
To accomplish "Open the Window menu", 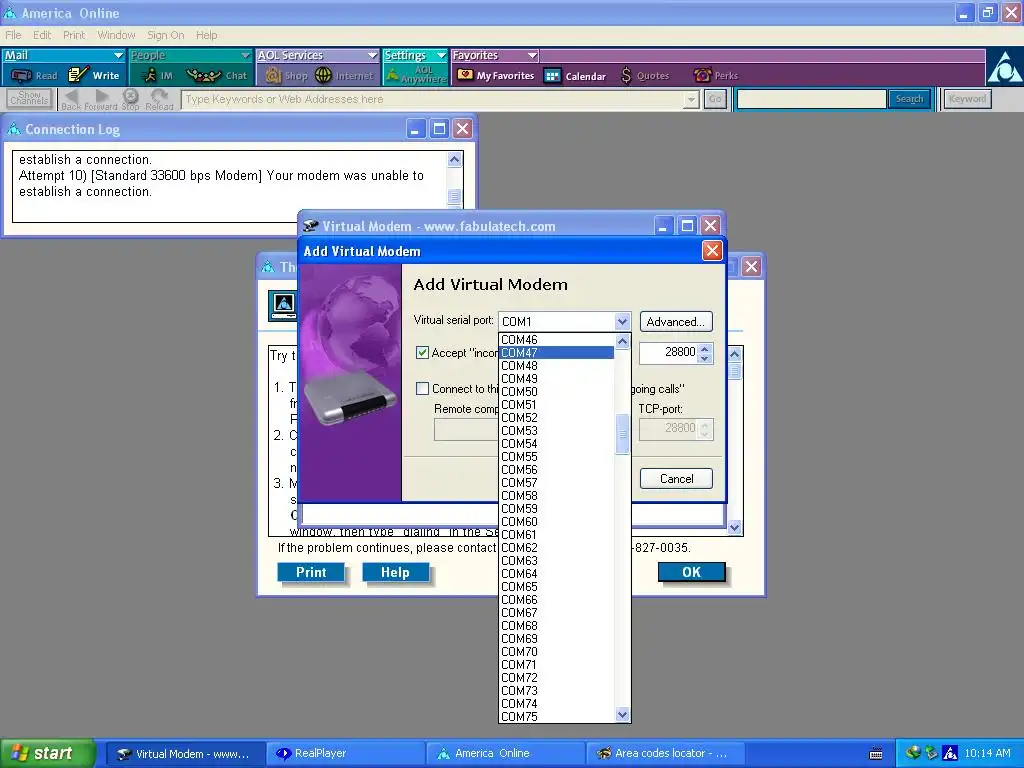I will tap(116, 35).
